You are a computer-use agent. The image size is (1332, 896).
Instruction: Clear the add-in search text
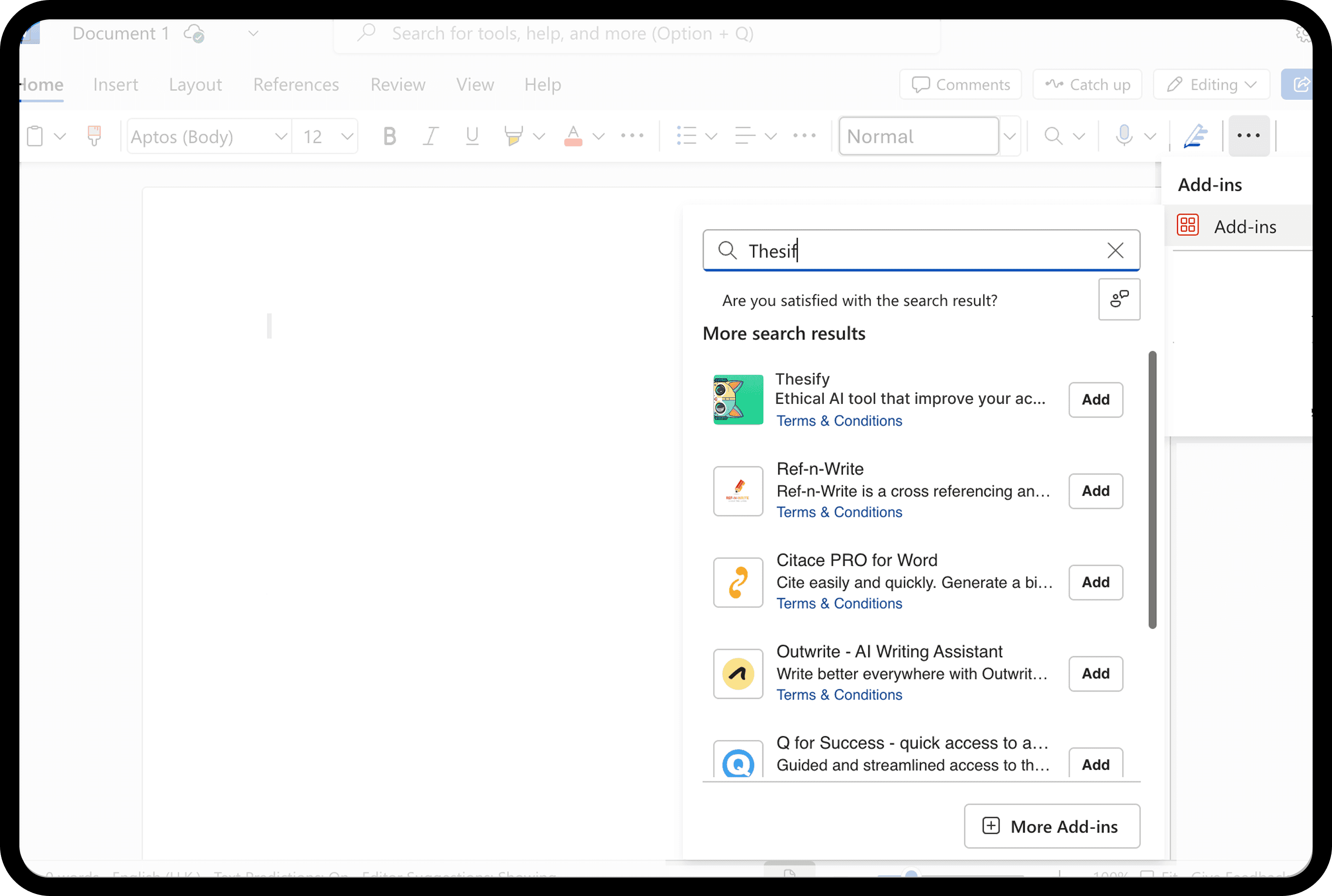[x=1115, y=250]
